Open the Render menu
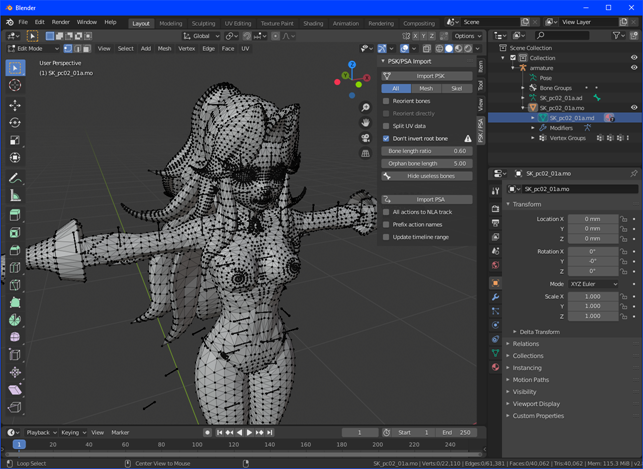643x469 pixels. pyautogui.click(x=61, y=22)
